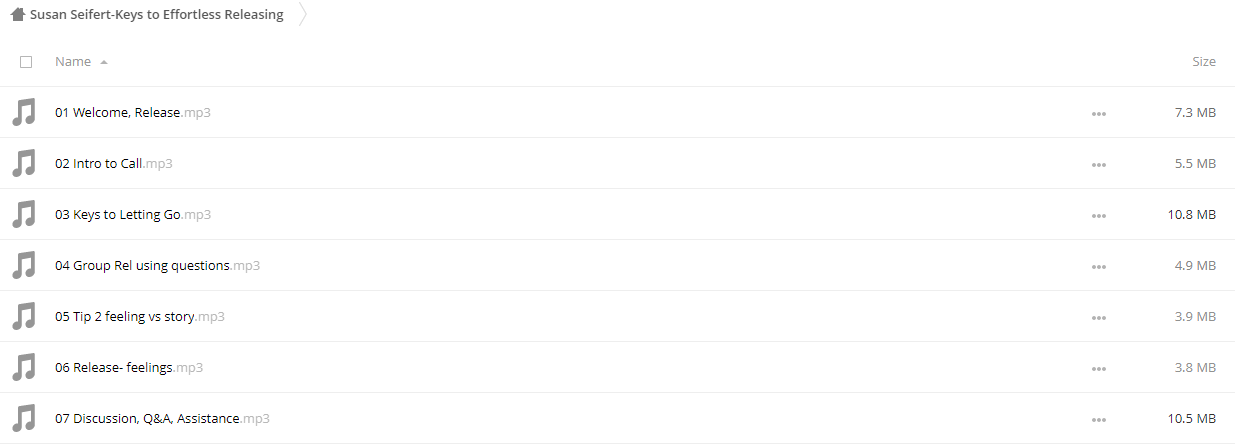Sort files by the Name column
The image size is (1235, 444).
pos(73,61)
